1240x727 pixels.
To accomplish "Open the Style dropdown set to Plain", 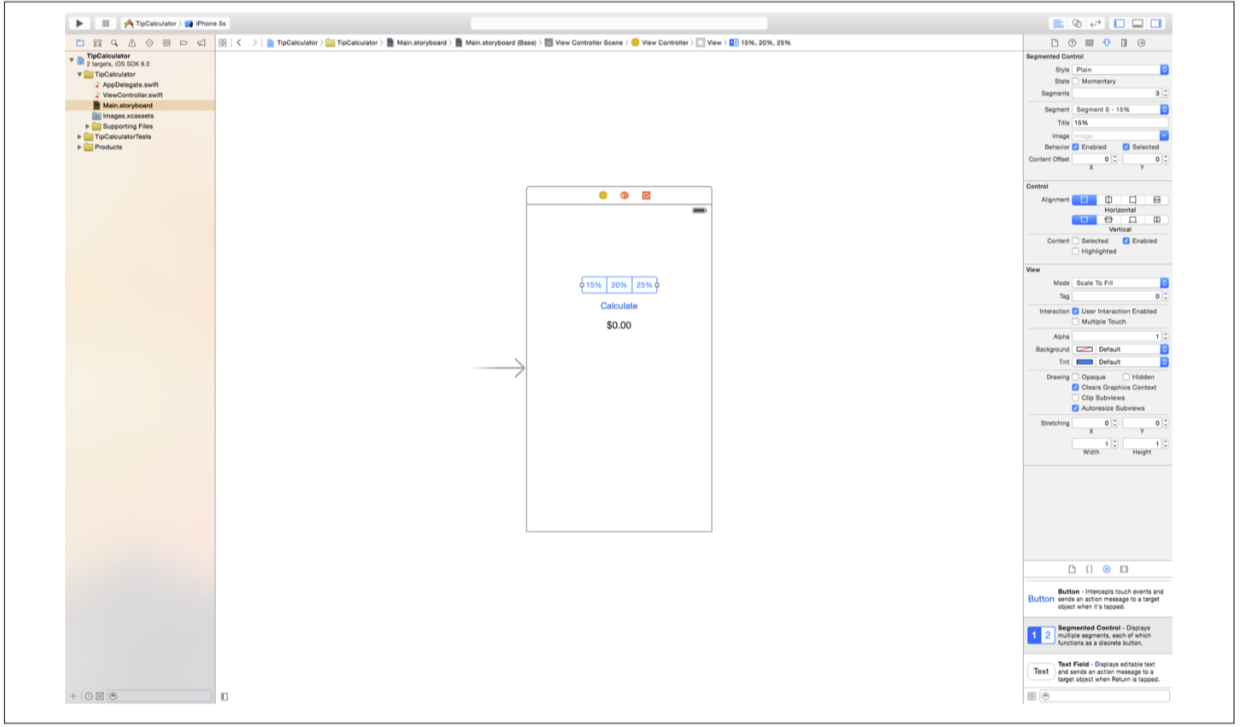I will point(1120,70).
